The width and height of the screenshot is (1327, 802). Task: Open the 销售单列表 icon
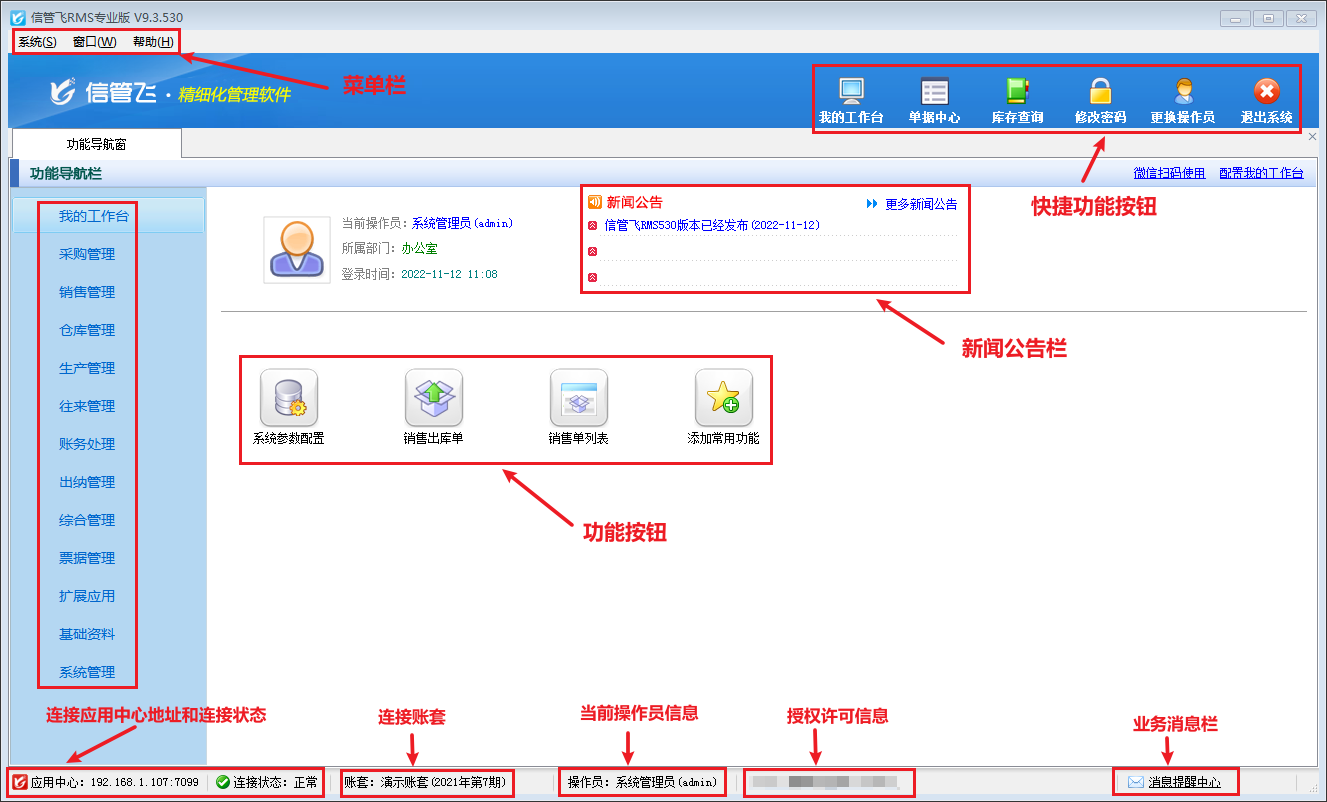[x=578, y=398]
